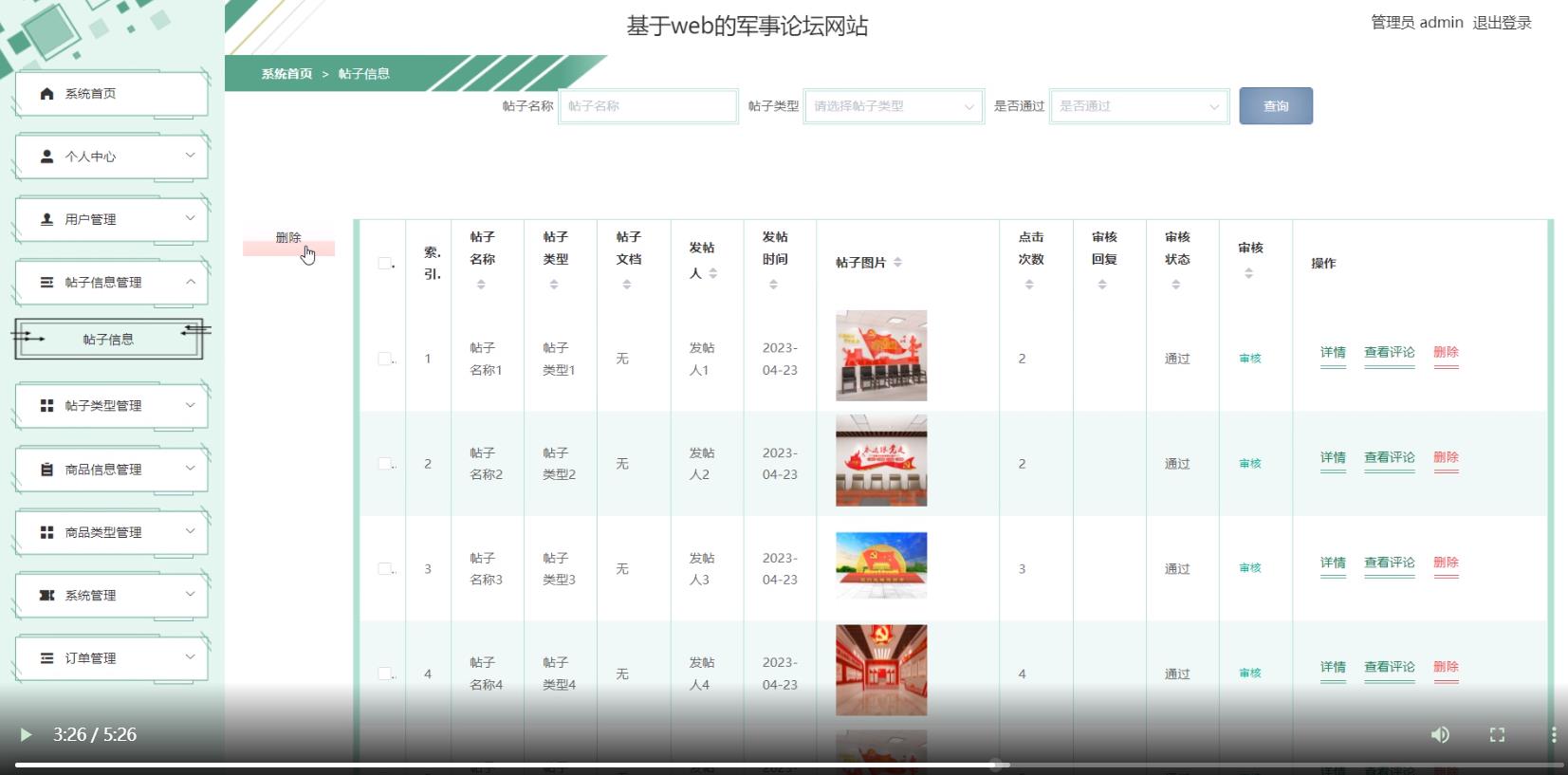Expand 个人中心 menu chevron
The image size is (1568, 775).
190,156
